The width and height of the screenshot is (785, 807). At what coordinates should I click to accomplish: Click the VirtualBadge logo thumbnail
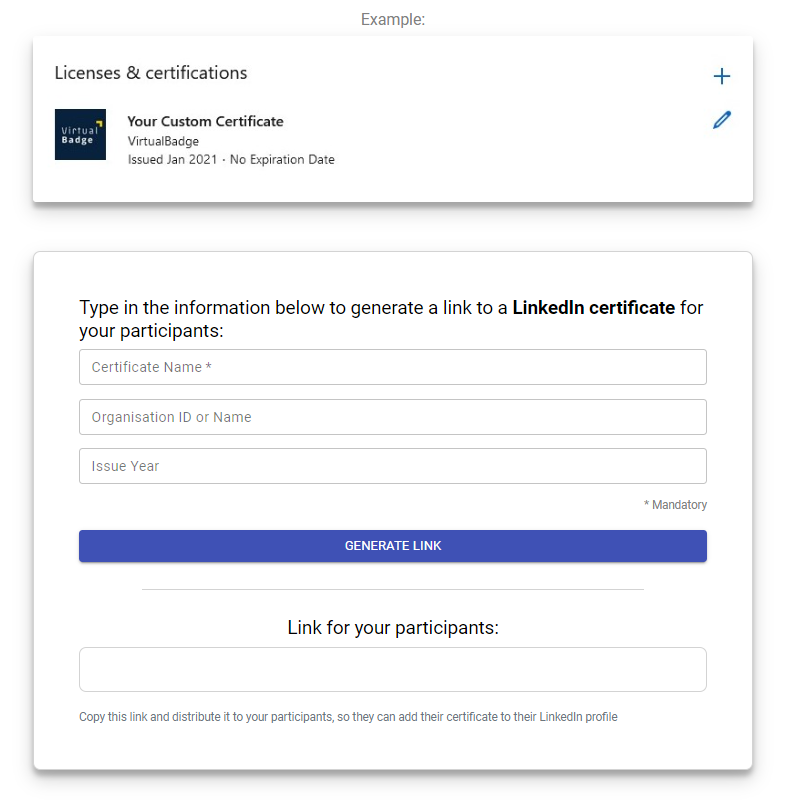pos(80,134)
